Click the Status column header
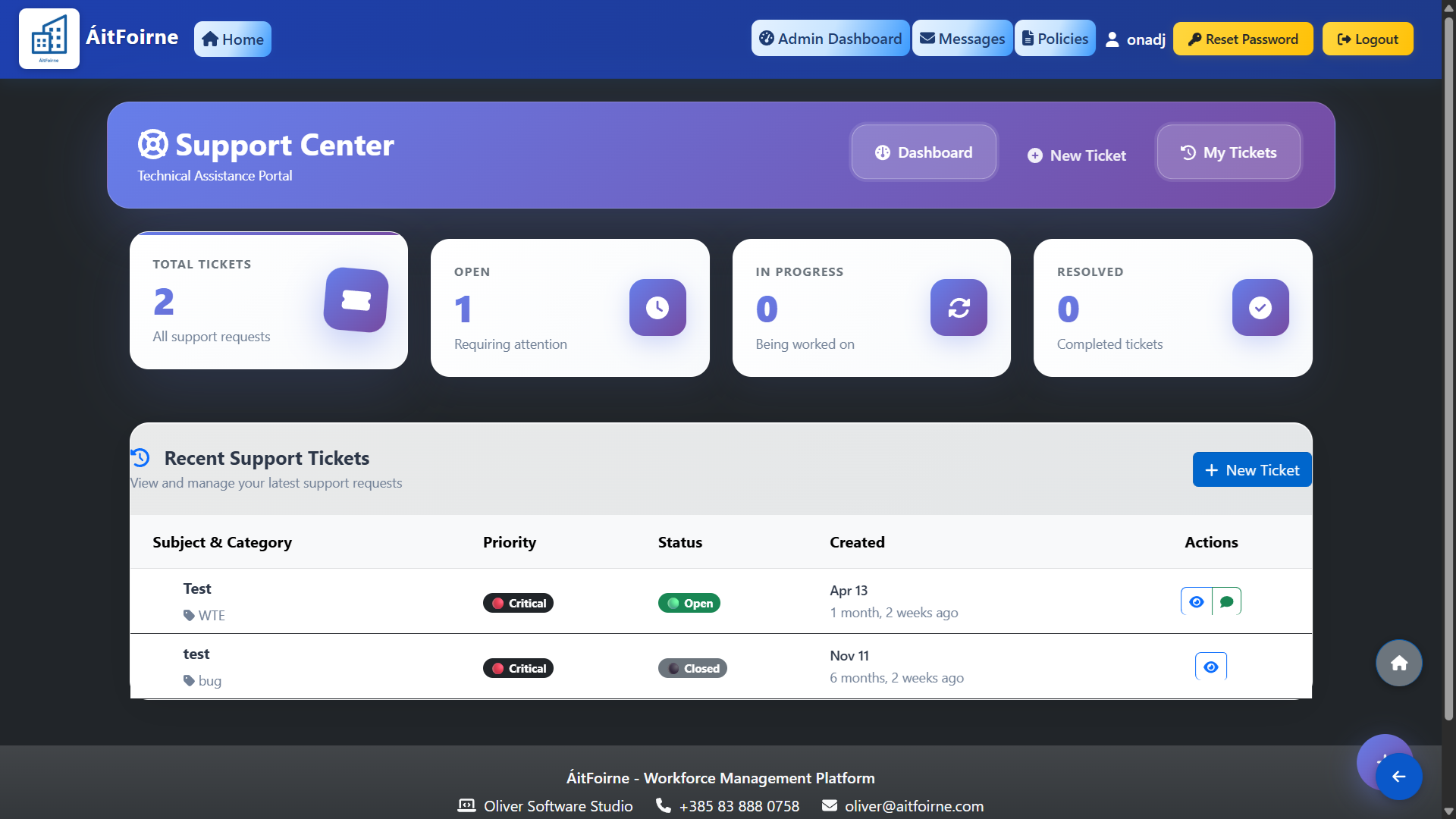 point(680,542)
